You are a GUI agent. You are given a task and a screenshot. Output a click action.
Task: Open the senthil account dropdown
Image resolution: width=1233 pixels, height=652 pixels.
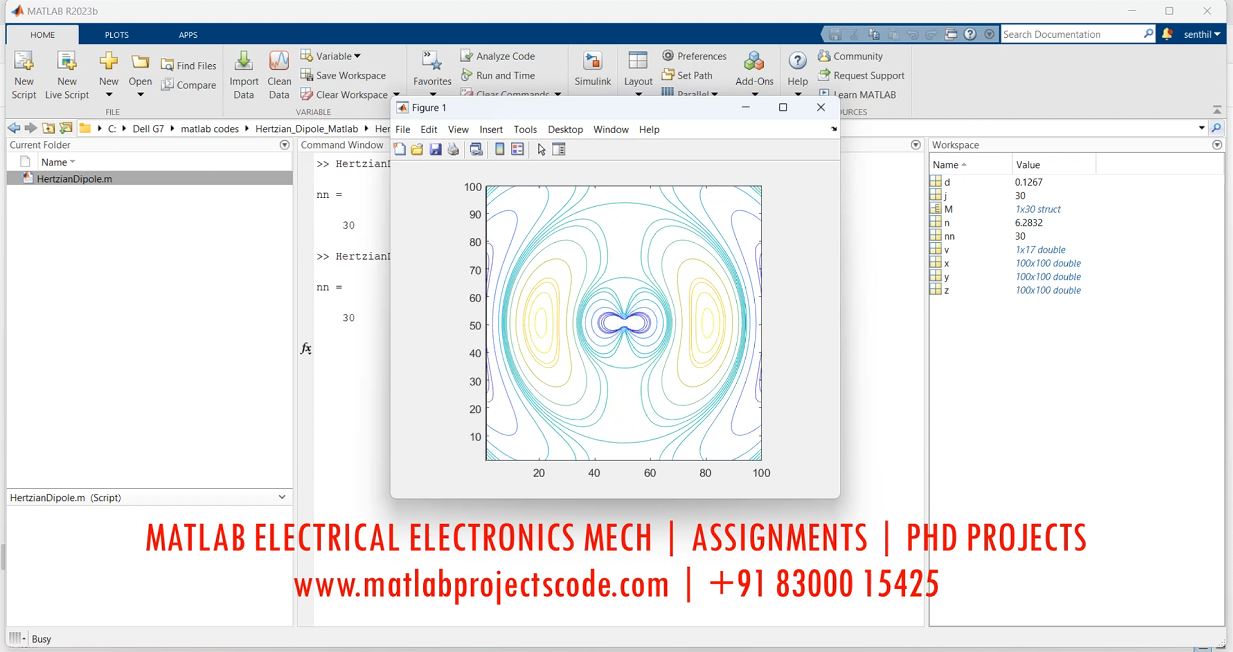1203,34
